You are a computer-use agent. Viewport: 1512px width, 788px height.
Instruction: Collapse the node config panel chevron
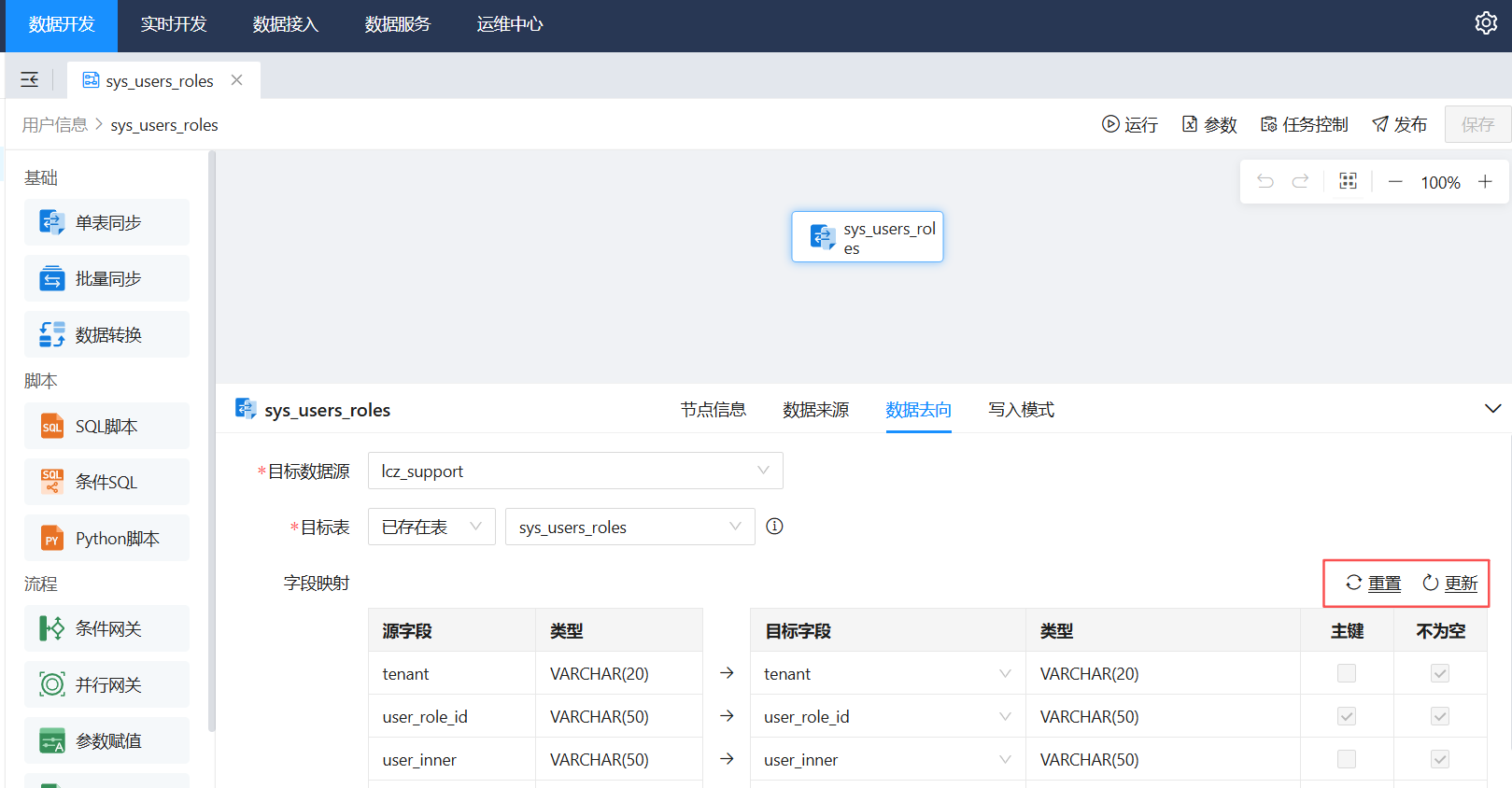(x=1492, y=409)
